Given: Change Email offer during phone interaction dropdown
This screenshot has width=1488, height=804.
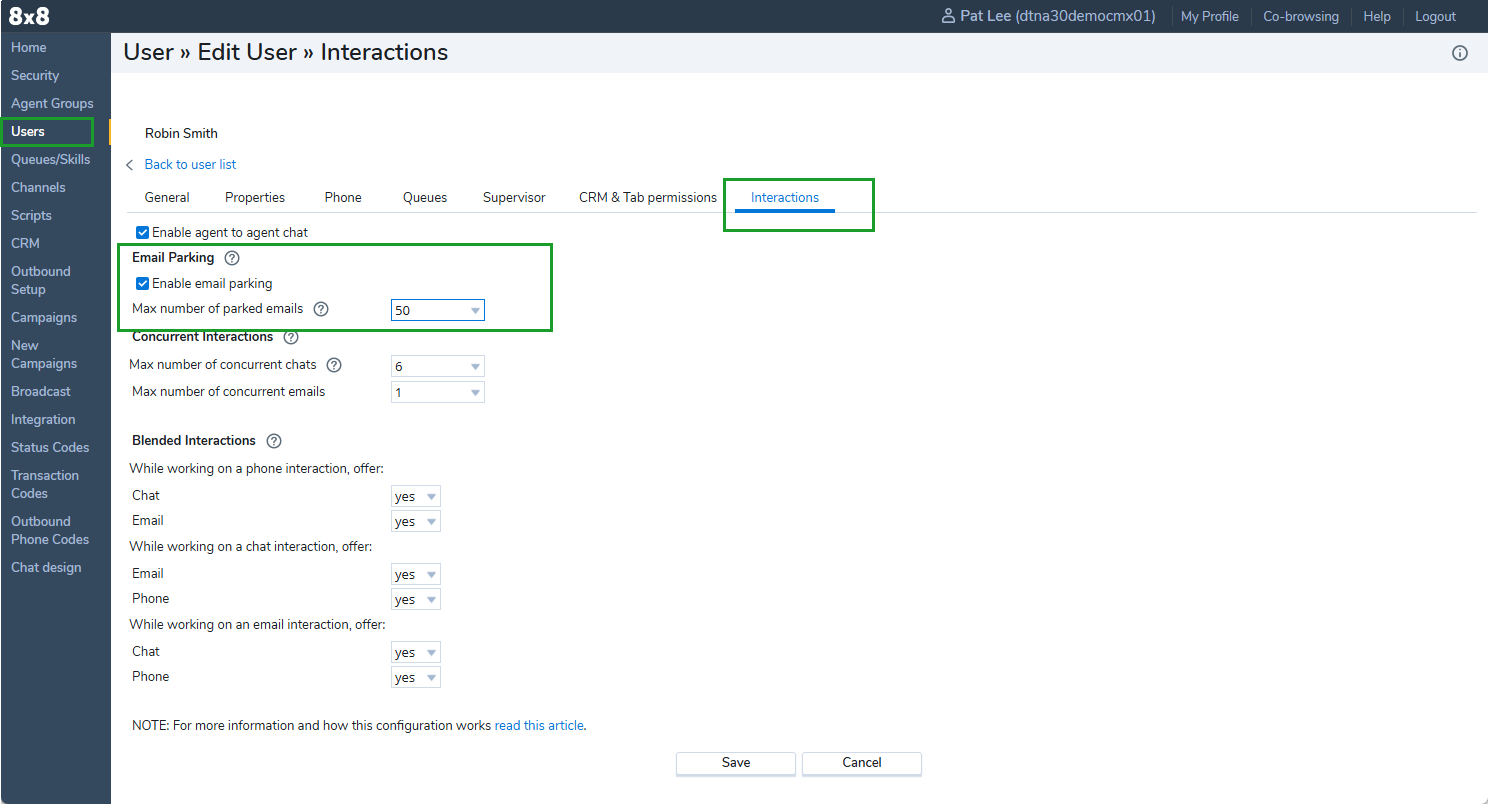Looking at the screenshot, I should pos(416,521).
